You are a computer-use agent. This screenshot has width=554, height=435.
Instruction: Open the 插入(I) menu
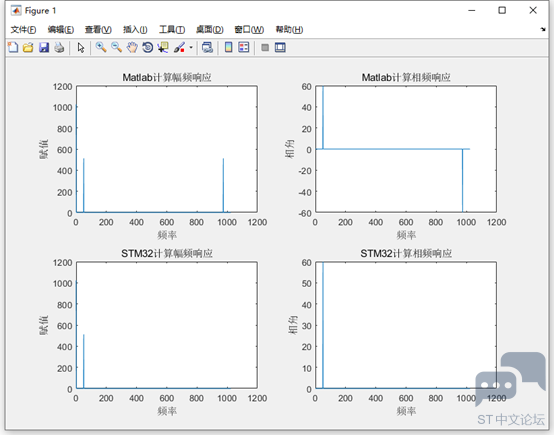135,30
